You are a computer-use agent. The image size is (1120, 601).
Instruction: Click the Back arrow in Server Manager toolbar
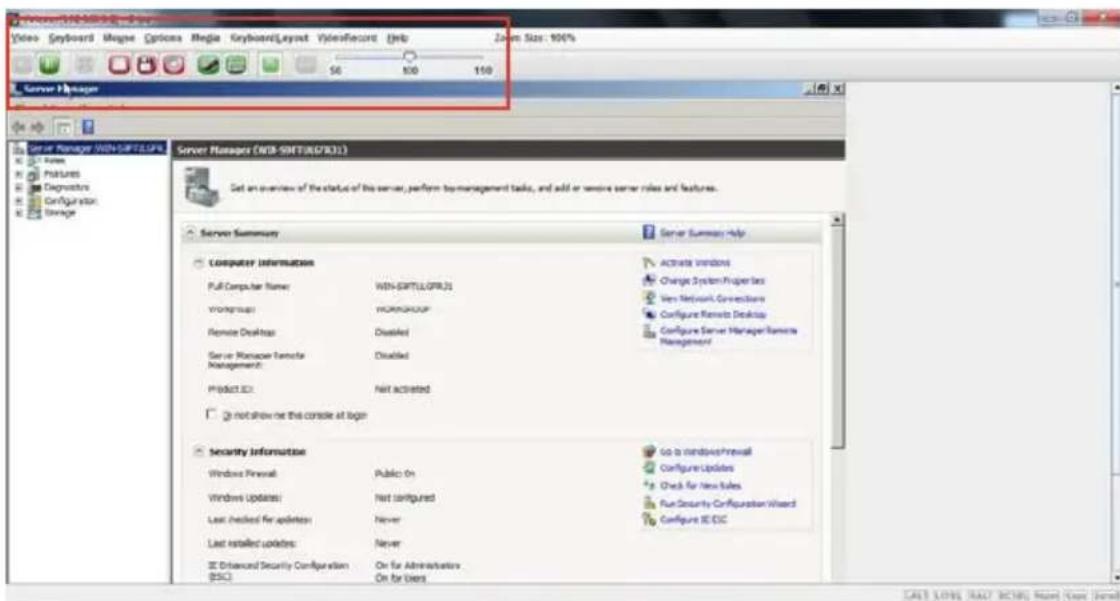point(19,127)
